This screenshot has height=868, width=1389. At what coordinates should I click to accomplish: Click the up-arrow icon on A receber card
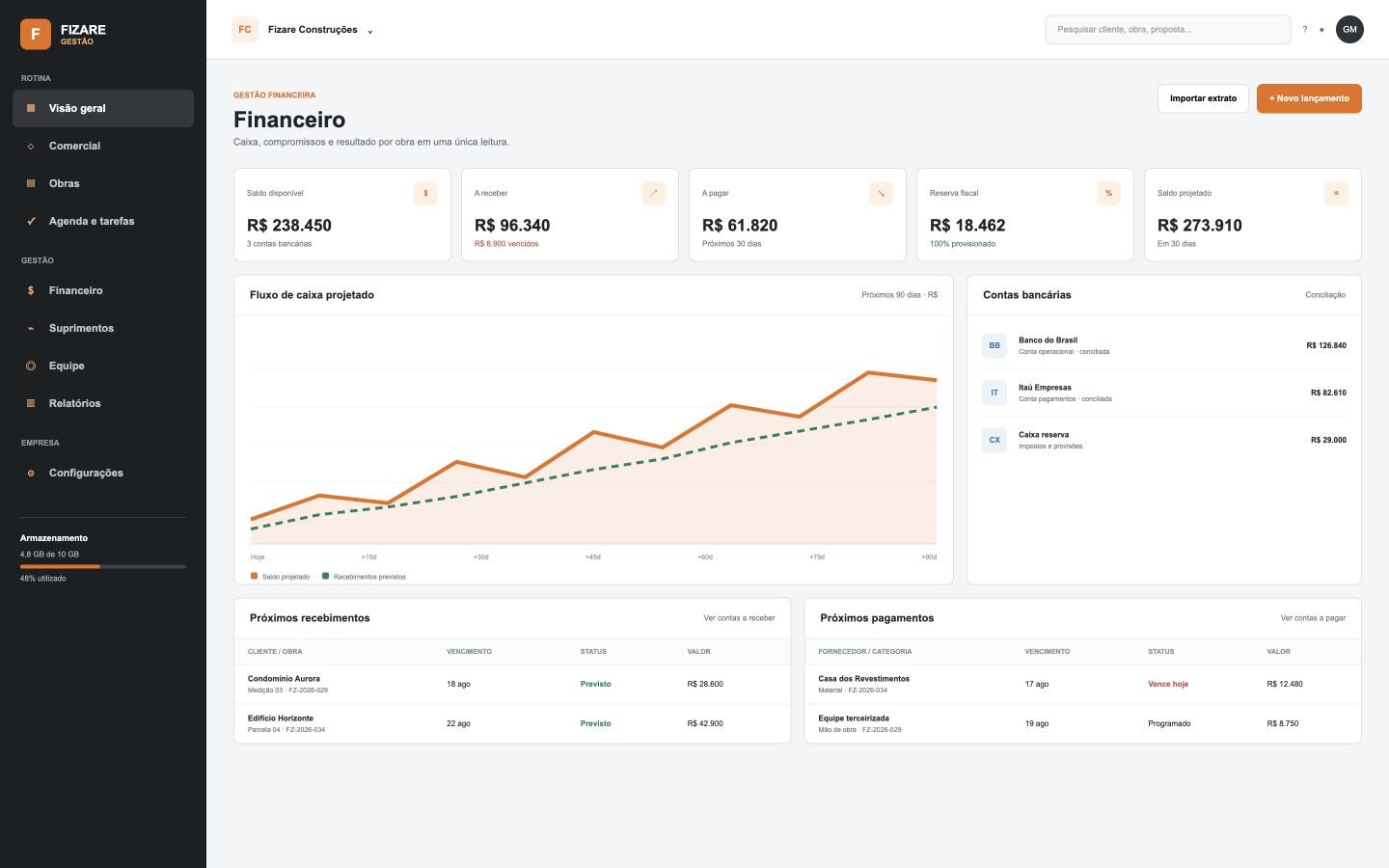[x=653, y=193]
